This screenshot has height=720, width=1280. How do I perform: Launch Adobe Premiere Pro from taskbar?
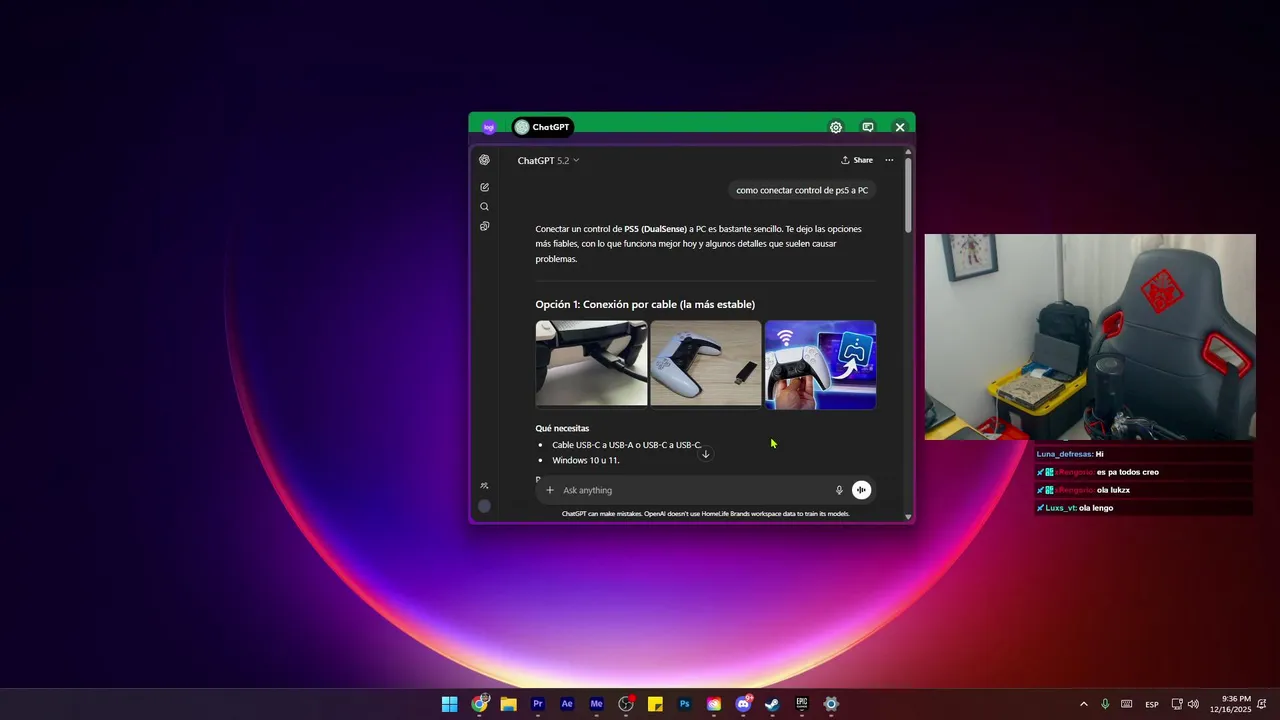point(538,704)
